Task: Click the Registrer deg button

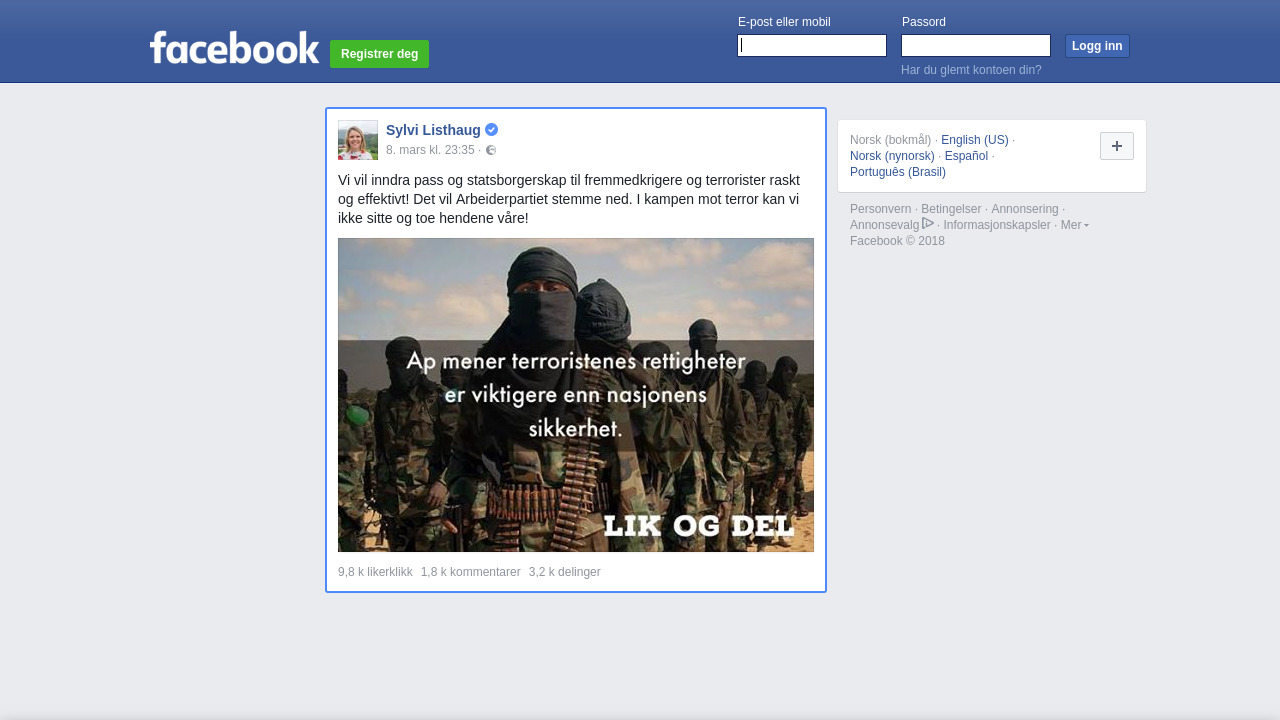Action: pyautogui.click(x=379, y=54)
